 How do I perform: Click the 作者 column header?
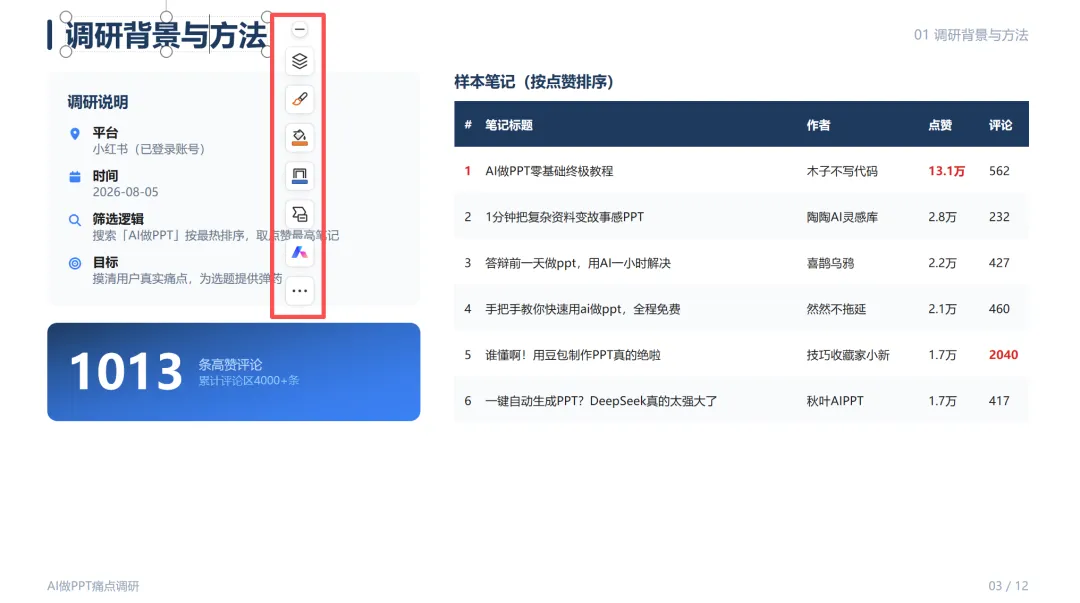pos(818,125)
